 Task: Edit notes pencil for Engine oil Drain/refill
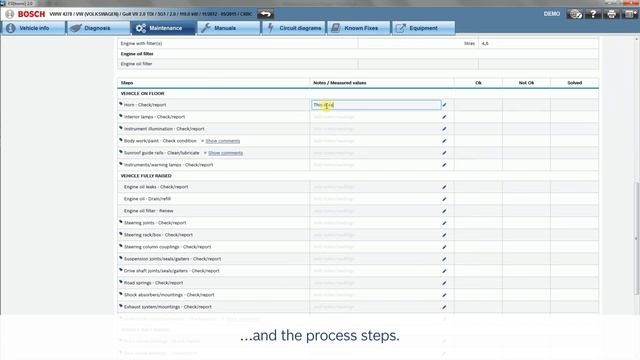click(444, 199)
